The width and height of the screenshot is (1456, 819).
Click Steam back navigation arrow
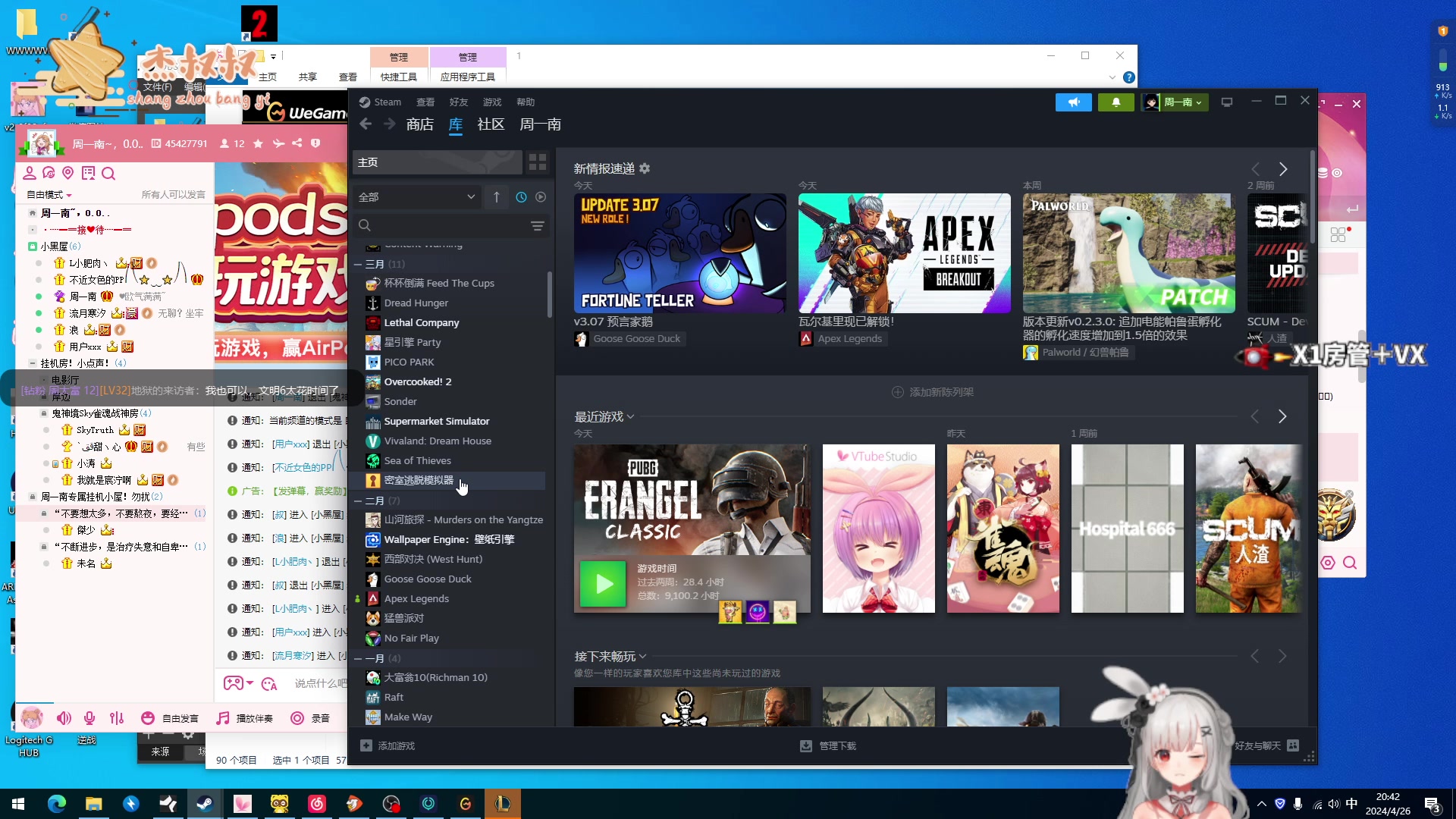tap(366, 124)
